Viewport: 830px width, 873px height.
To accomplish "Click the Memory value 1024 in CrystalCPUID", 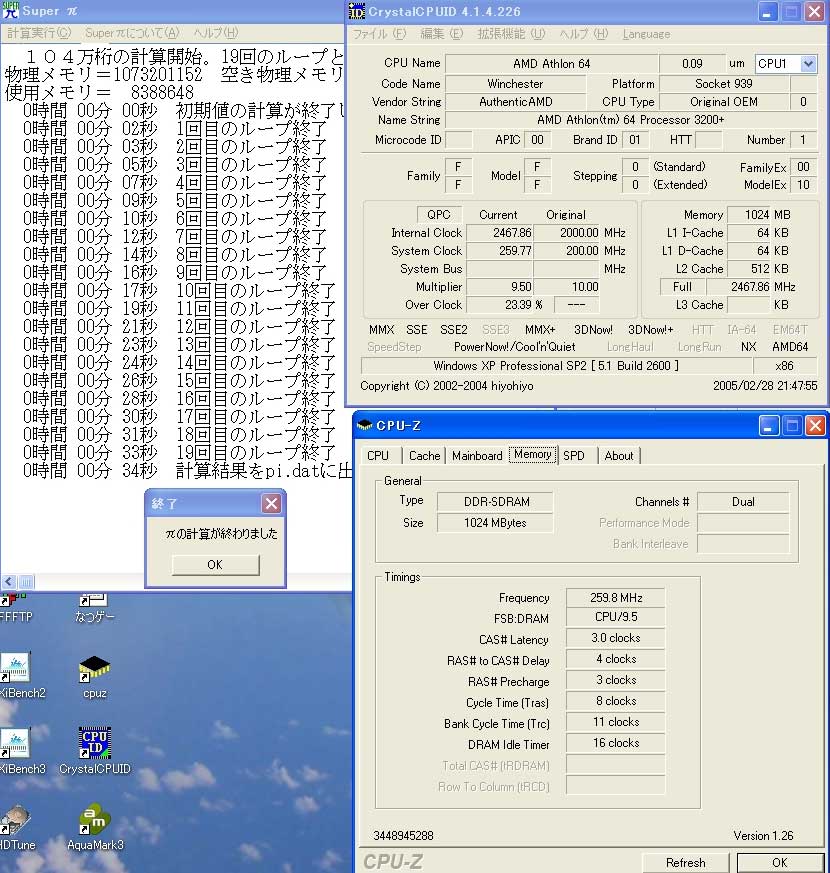I will [749, 215].
